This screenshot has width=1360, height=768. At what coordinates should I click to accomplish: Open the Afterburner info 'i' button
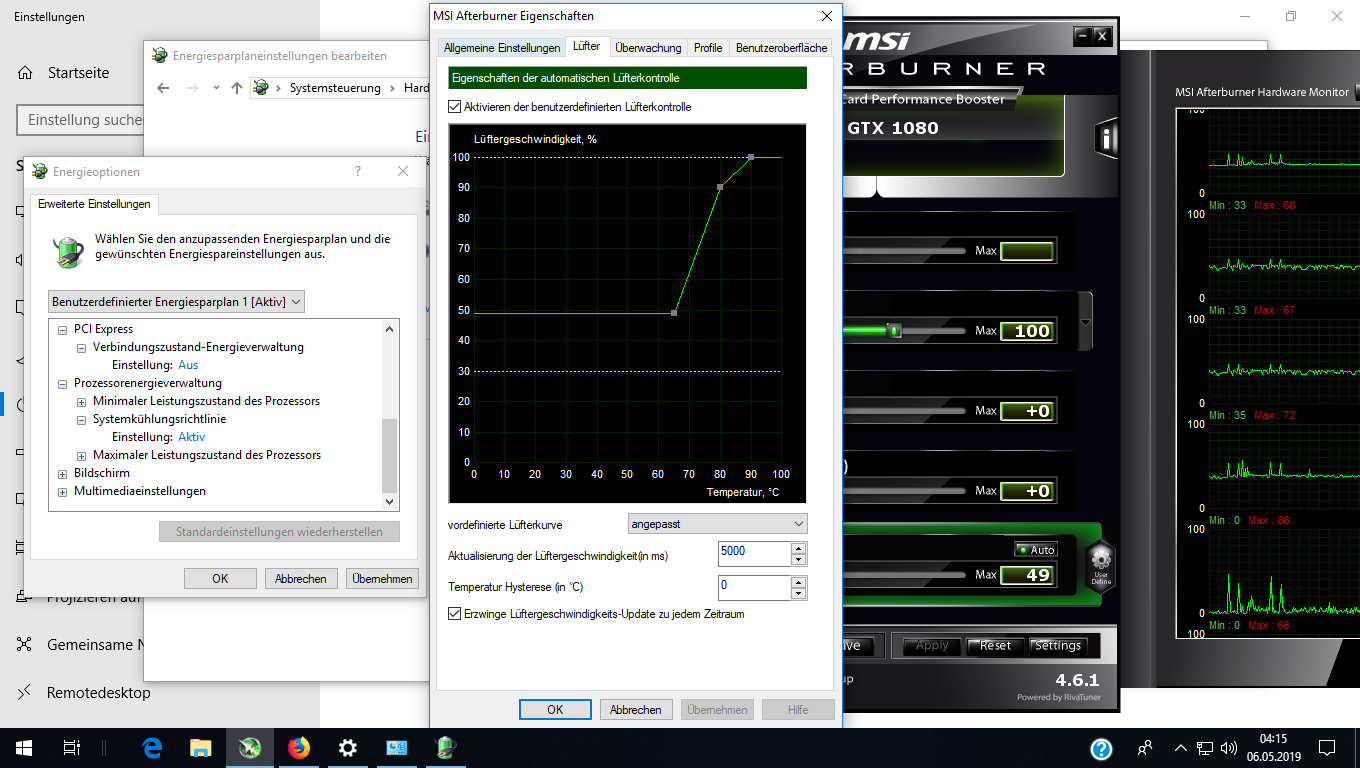pyautogui.click(x=1106, y=139)
